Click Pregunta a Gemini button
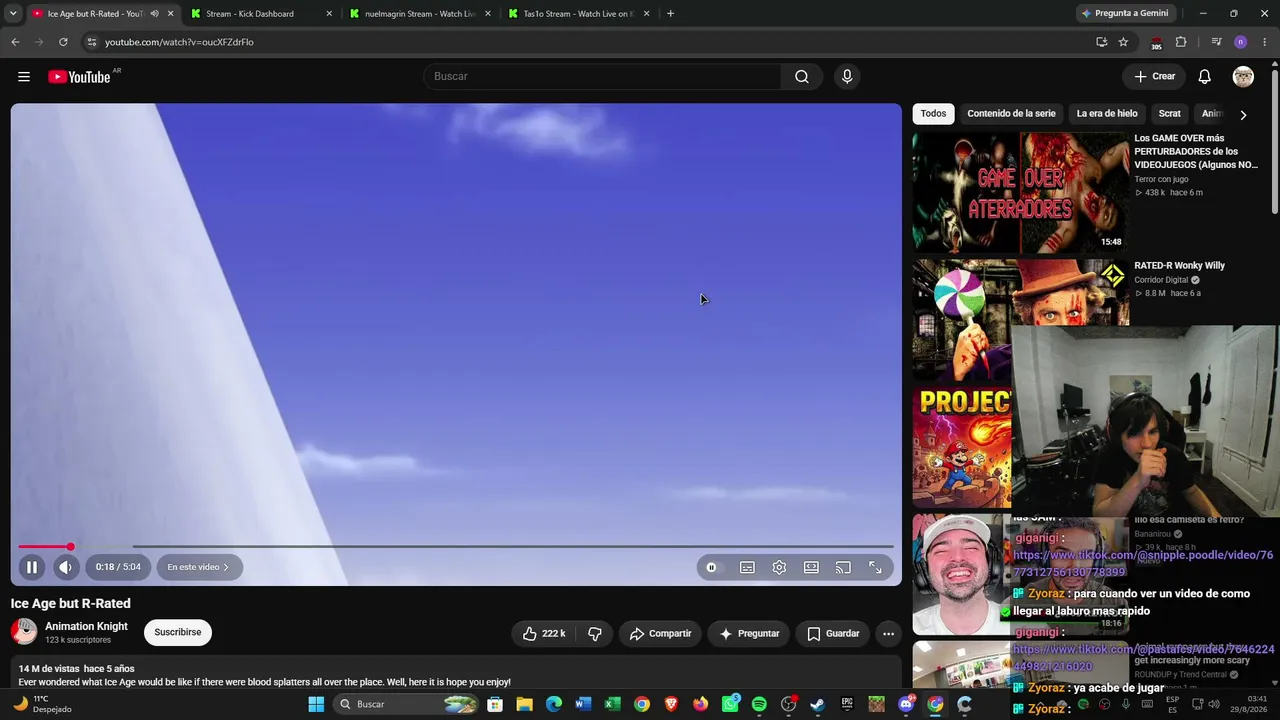The width and height of the screenshot is (1280, 720). tap(1124, 14)
